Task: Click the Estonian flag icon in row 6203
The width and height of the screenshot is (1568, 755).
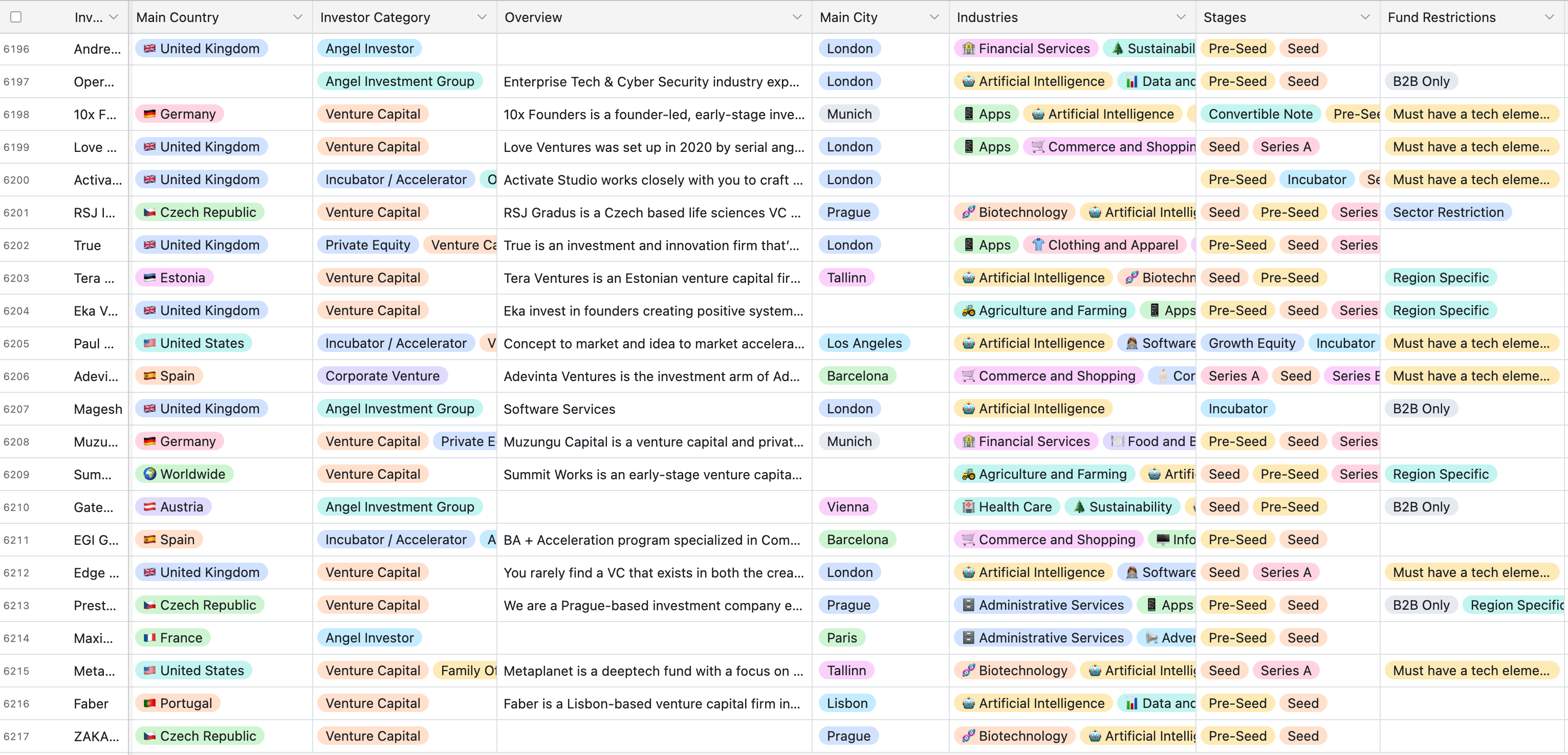Action: coord(149,277)
